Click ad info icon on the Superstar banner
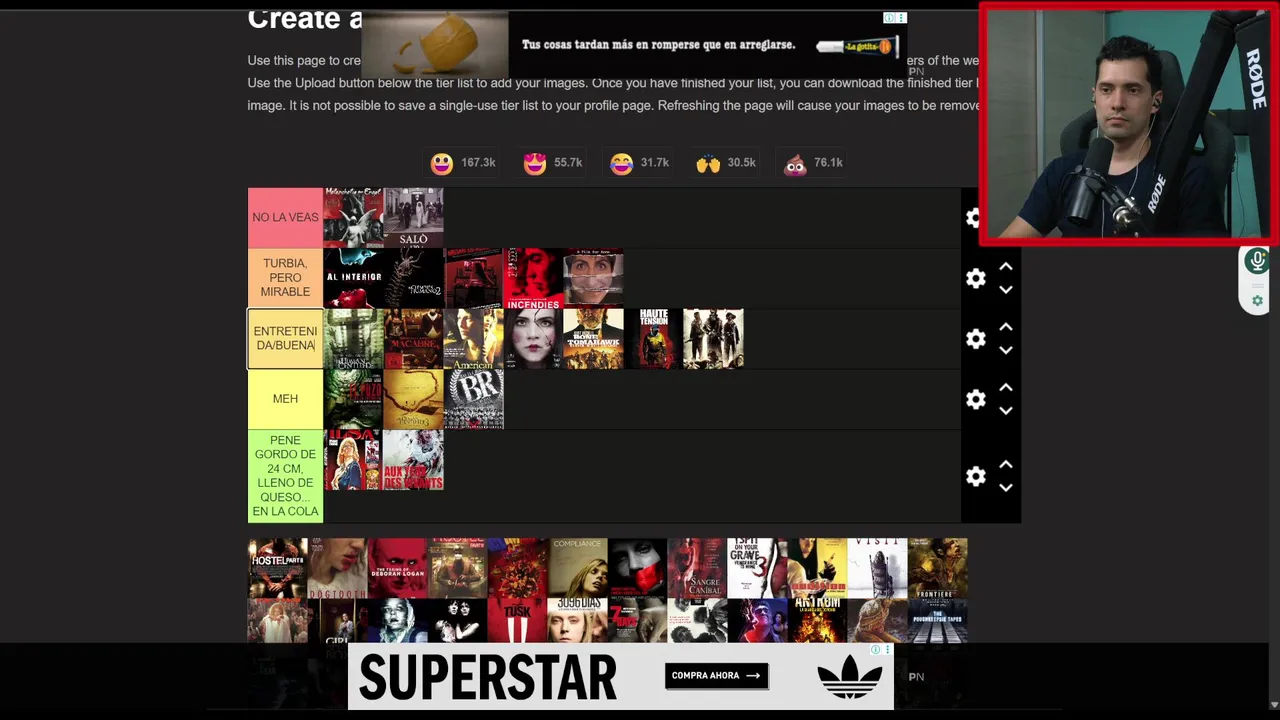This screenshot has width=1280, height=720. coord(875,650)
